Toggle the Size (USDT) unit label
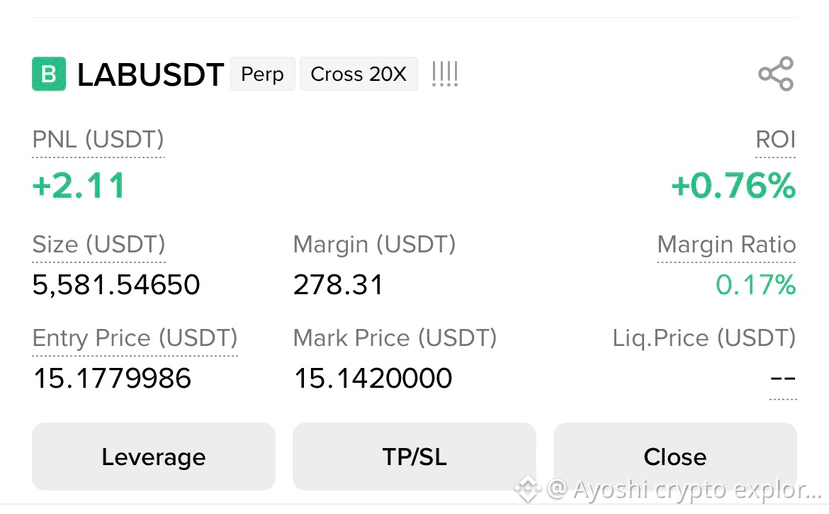829x514 pixels. (99, 244)
